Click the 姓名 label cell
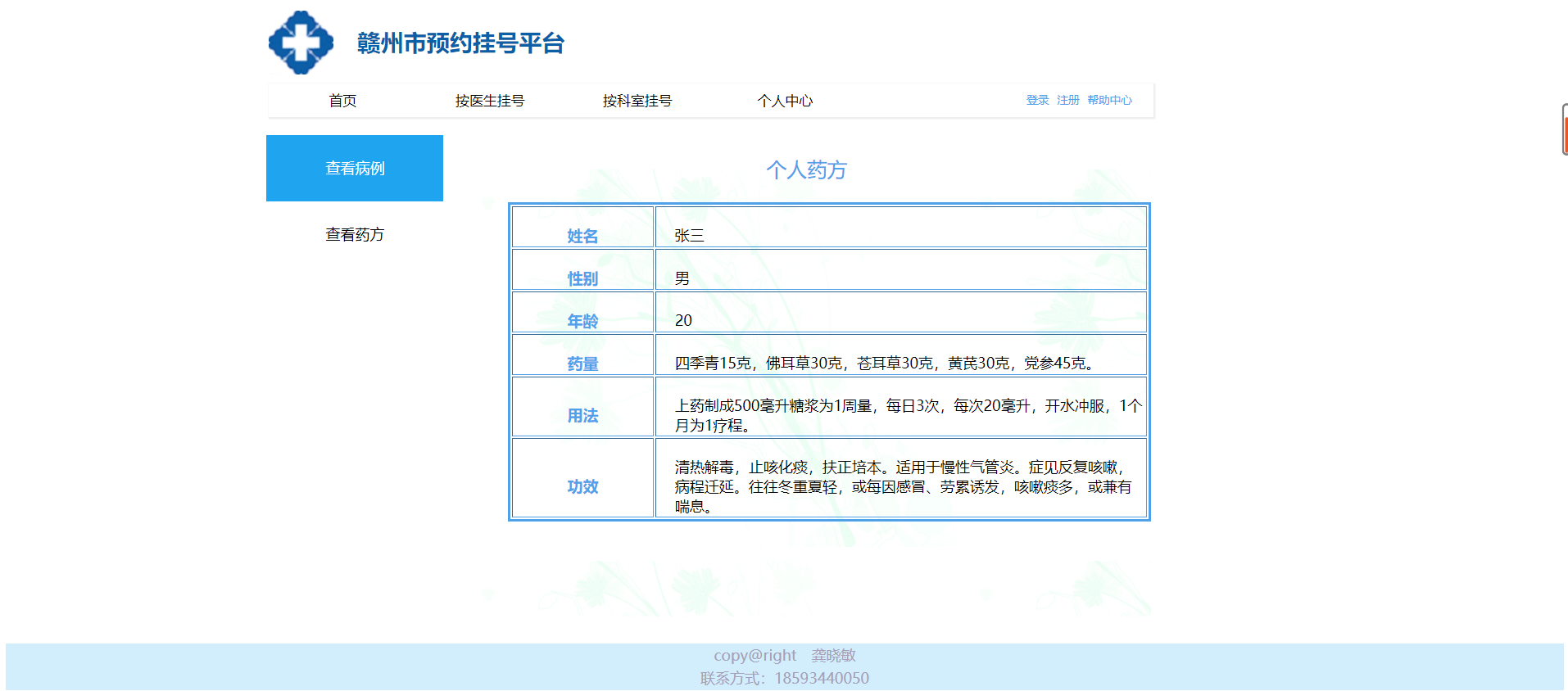This screenshot has width=1568, height=691. (582, 227)
